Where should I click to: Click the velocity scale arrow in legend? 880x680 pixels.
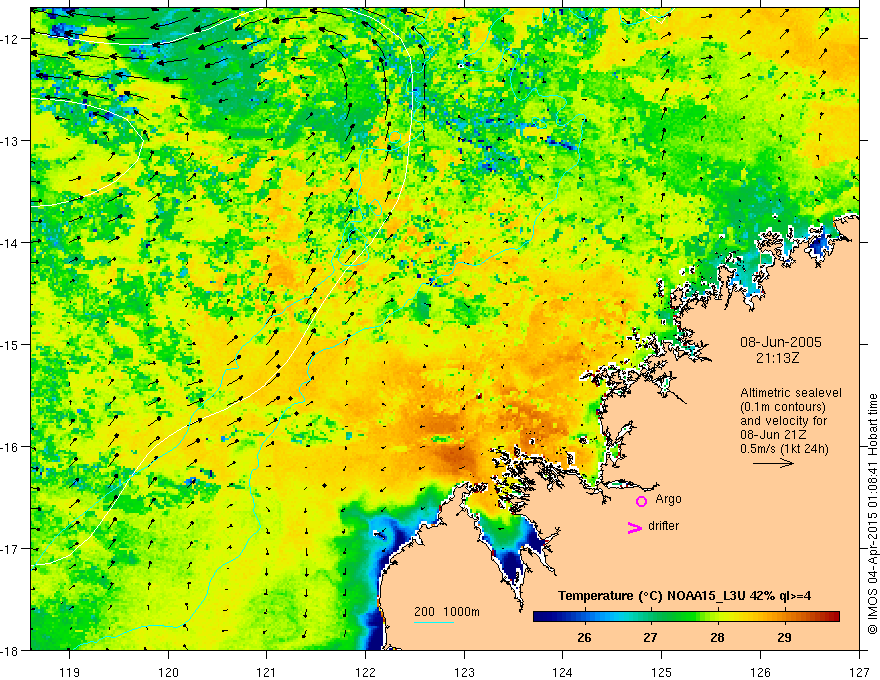(x=773, y=463)
